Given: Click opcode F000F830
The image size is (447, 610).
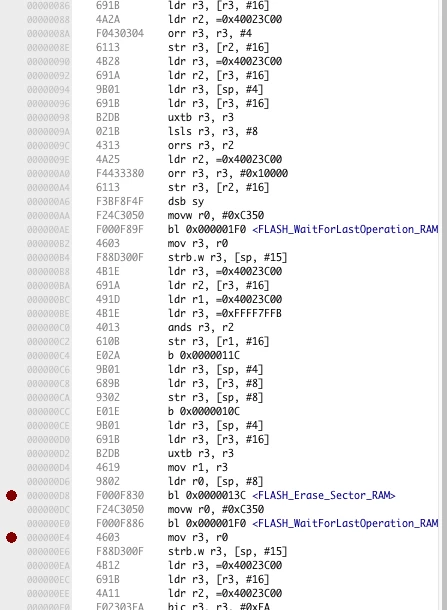Looking at the screenshot, I should pos(120,495).
